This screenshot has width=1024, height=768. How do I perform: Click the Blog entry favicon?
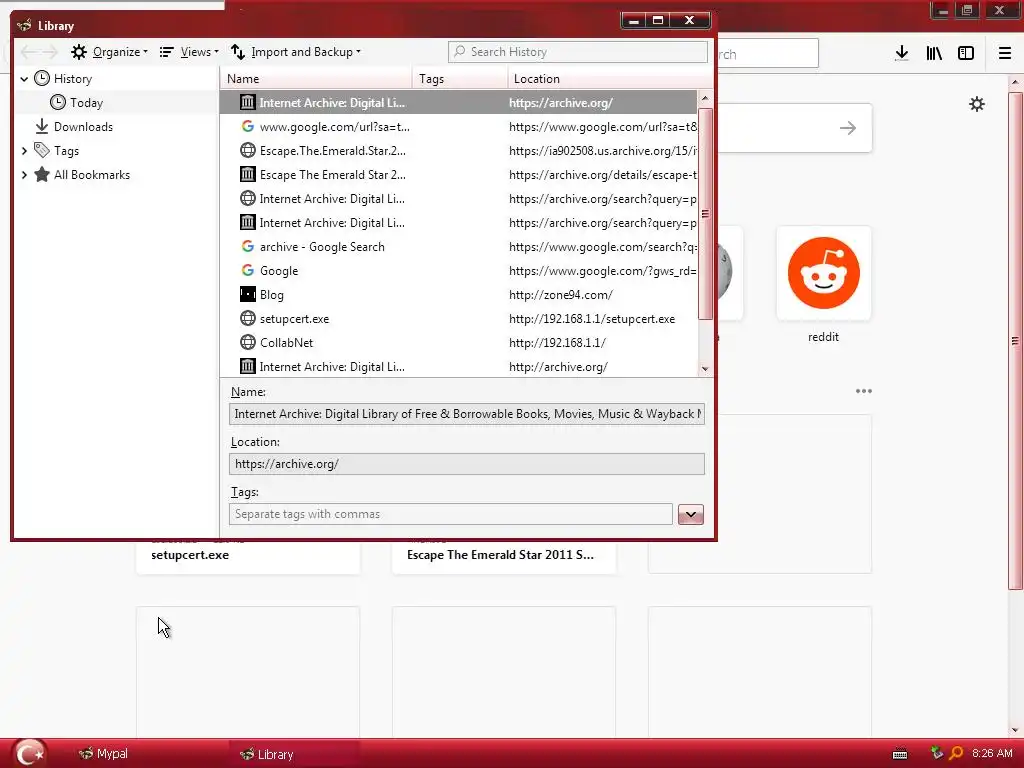(x=248, y=295)
